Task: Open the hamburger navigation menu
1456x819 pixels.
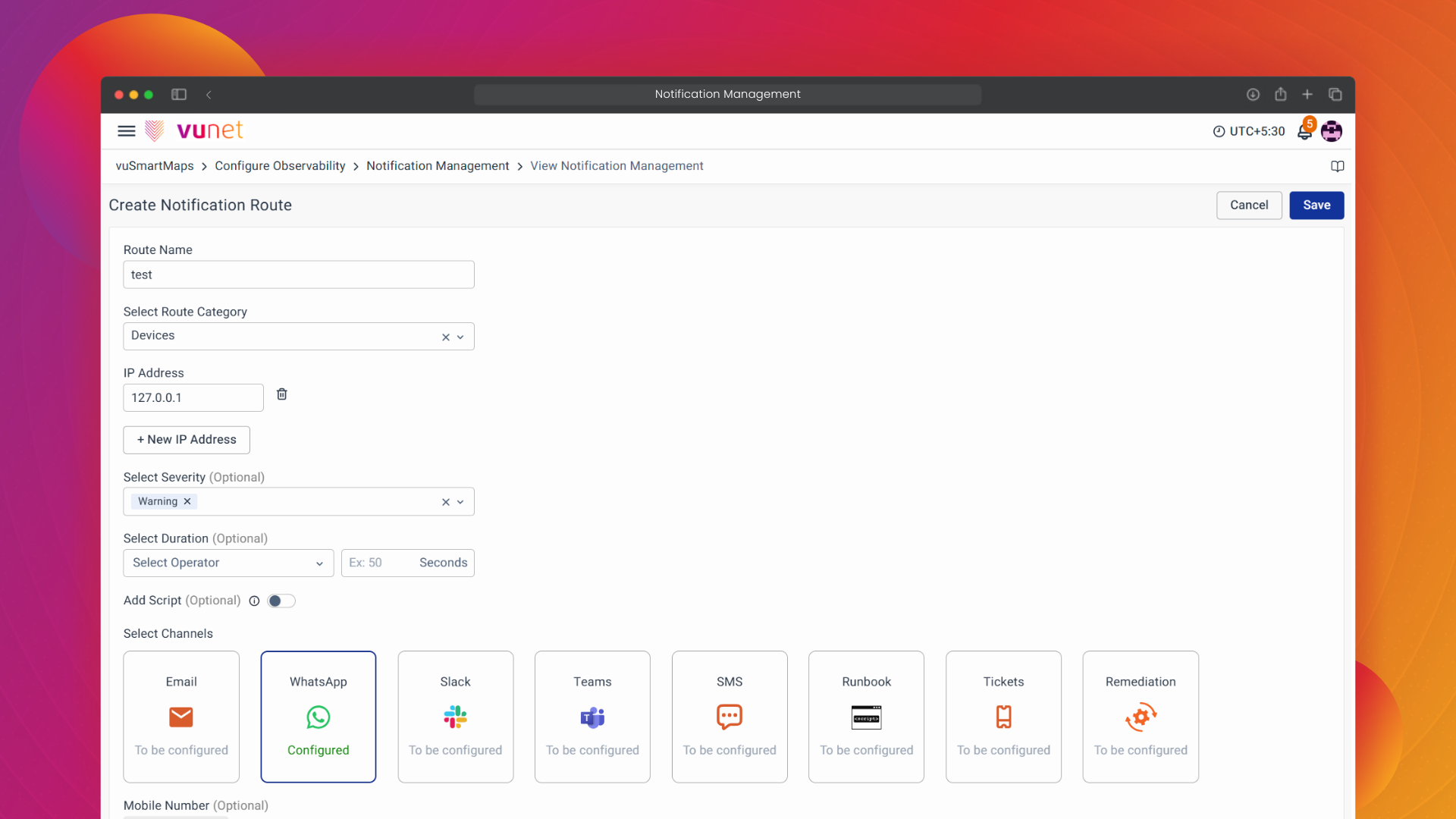Action: [x=127, y=131]
